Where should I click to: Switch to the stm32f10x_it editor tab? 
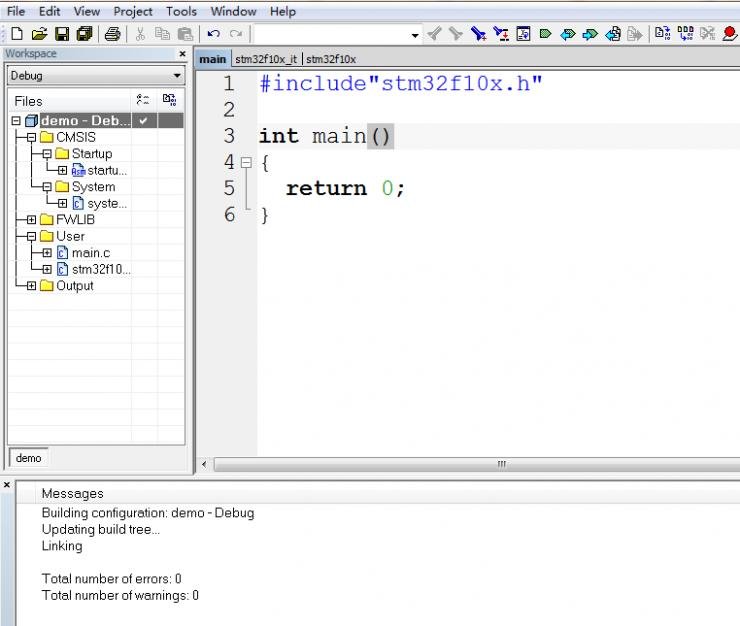point(265,59)
